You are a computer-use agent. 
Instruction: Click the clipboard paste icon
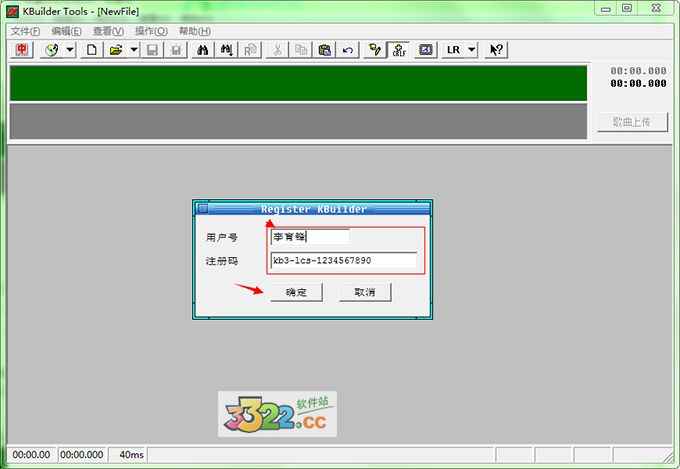coord(324,50)
